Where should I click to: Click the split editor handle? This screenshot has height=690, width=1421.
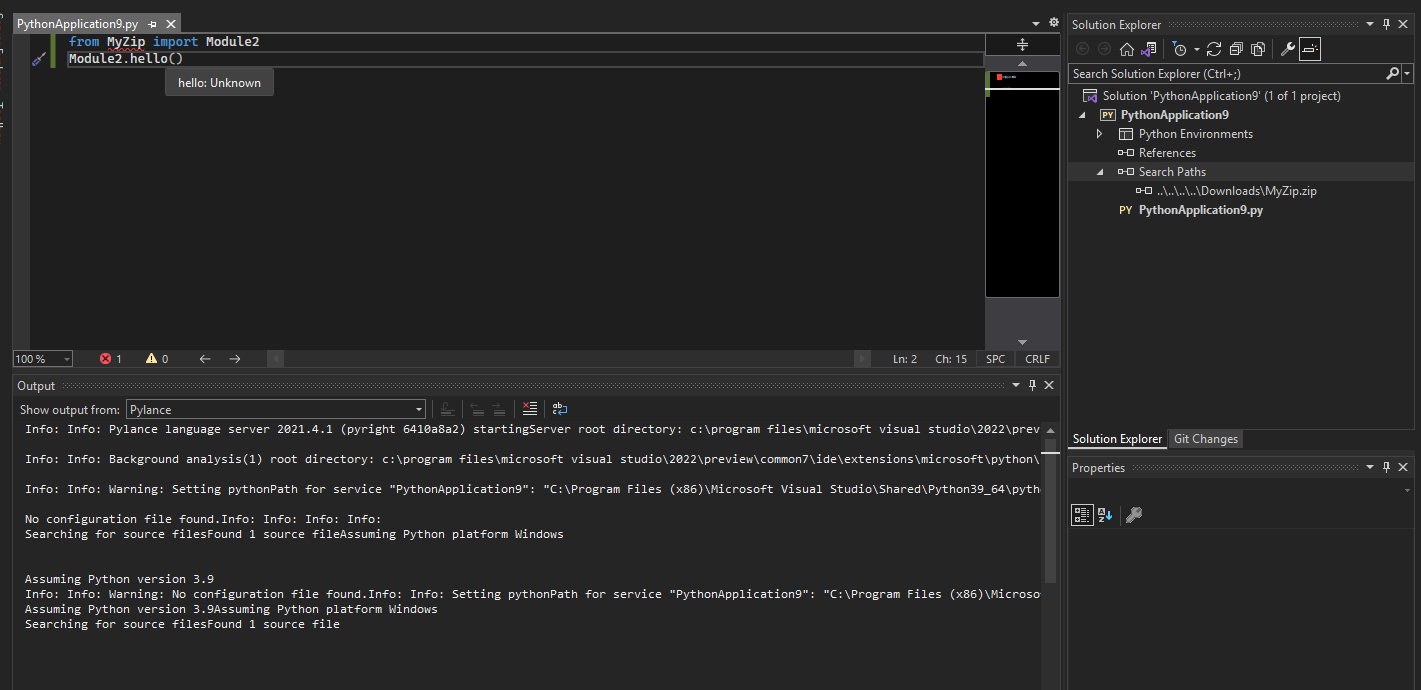[x=1022, y=44]
